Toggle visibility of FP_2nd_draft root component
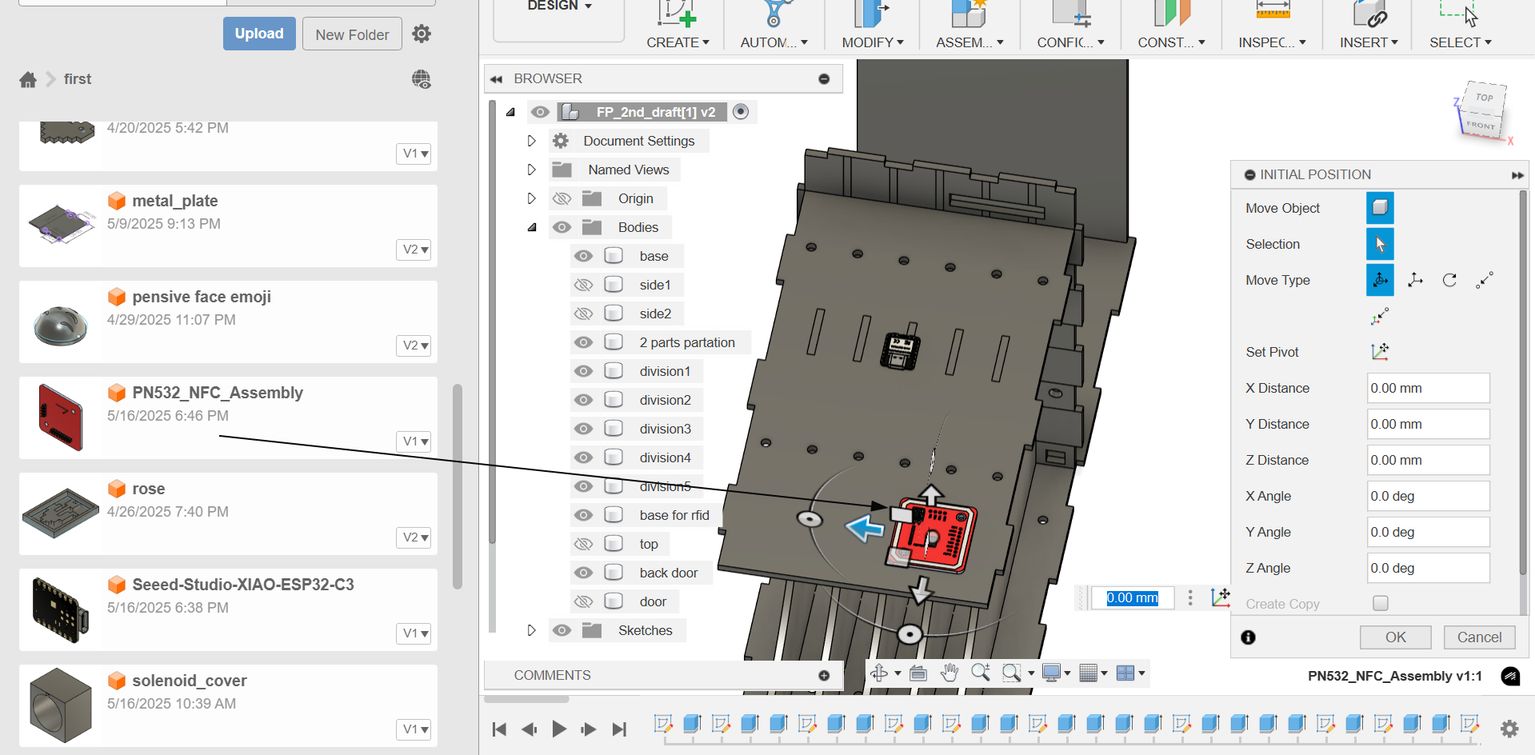 click(x=540, y=112)
